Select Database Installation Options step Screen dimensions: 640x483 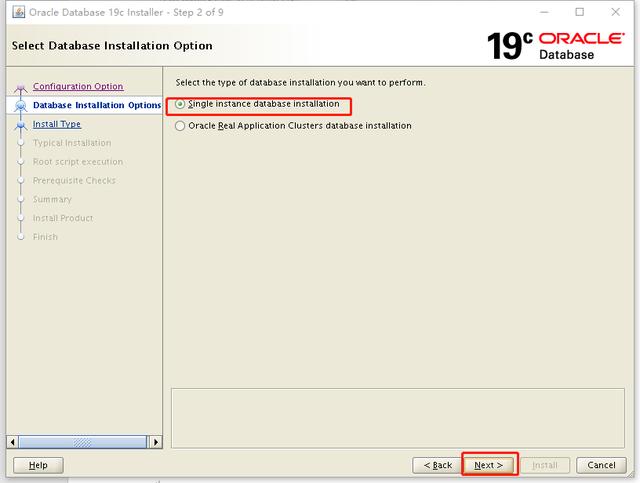click(97, 105)
